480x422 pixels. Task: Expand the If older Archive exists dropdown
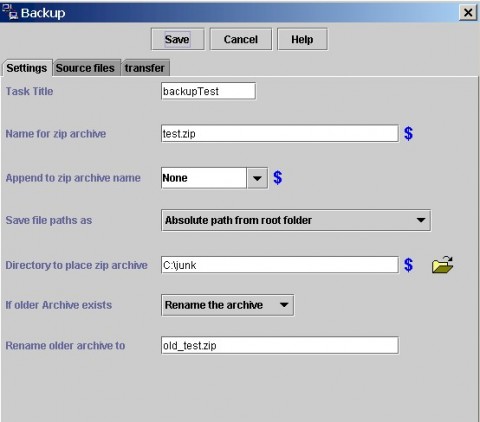[x=227, y=305]
